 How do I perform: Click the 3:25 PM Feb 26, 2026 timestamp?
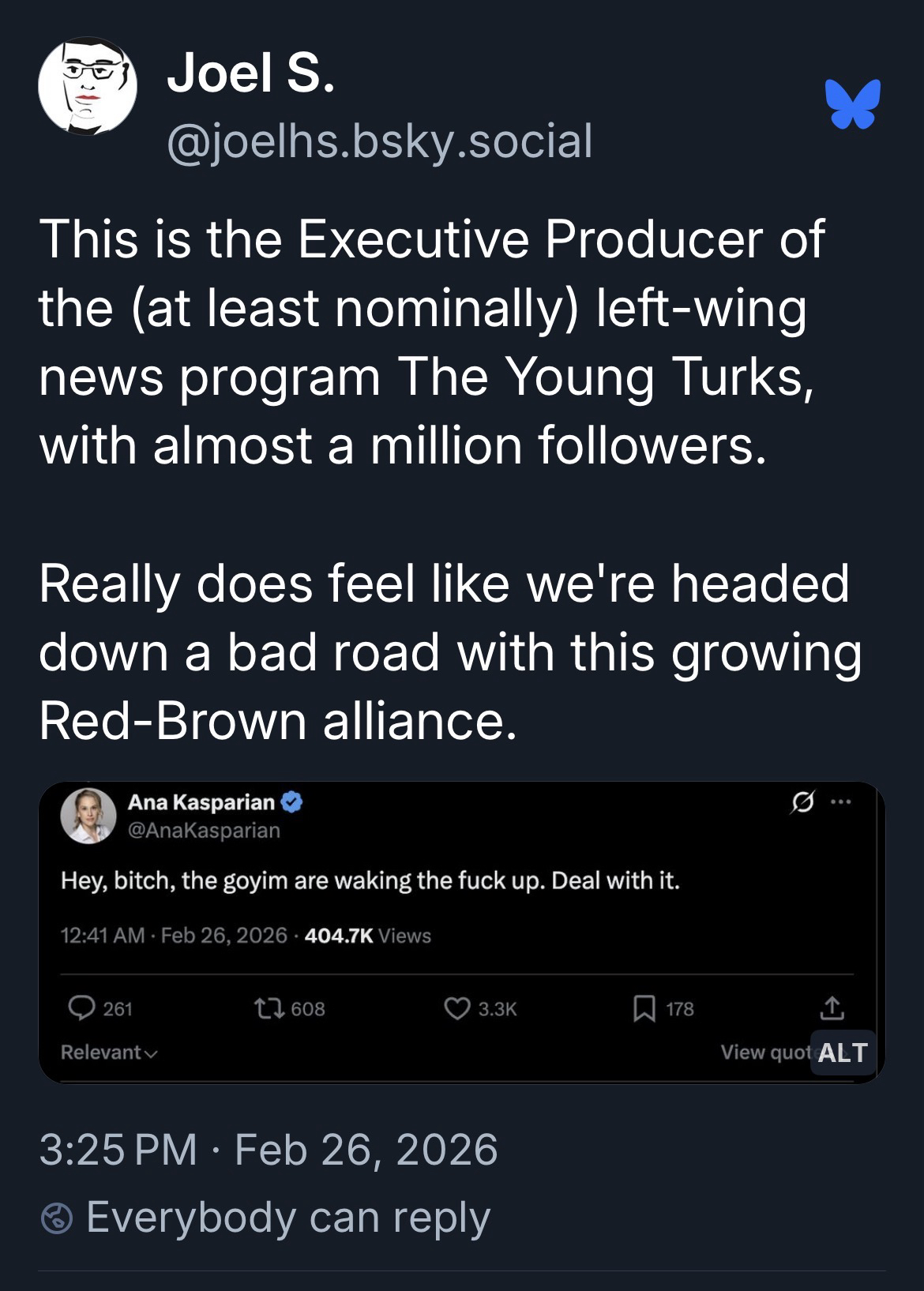(x=269, y=1149)
